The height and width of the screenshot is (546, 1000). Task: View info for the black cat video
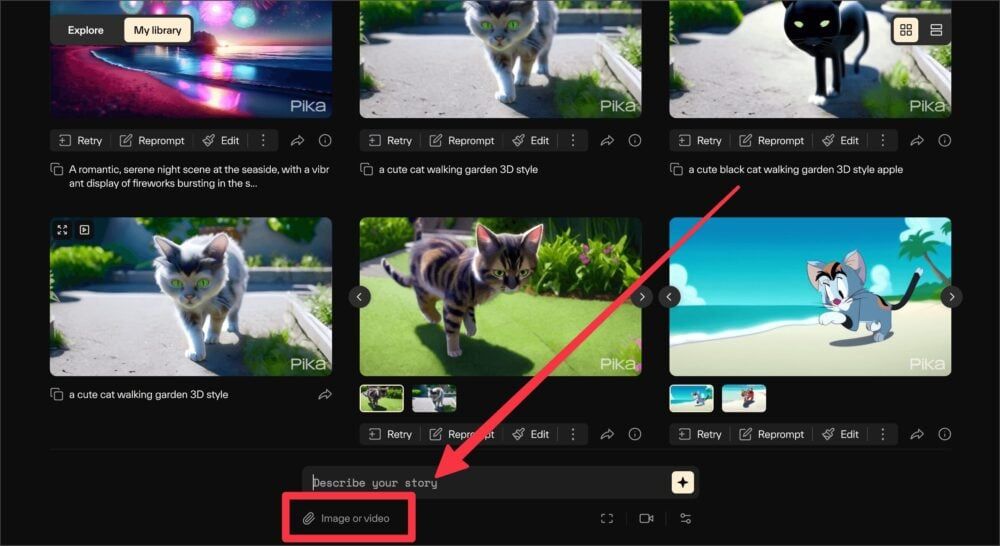click(944, 141)
